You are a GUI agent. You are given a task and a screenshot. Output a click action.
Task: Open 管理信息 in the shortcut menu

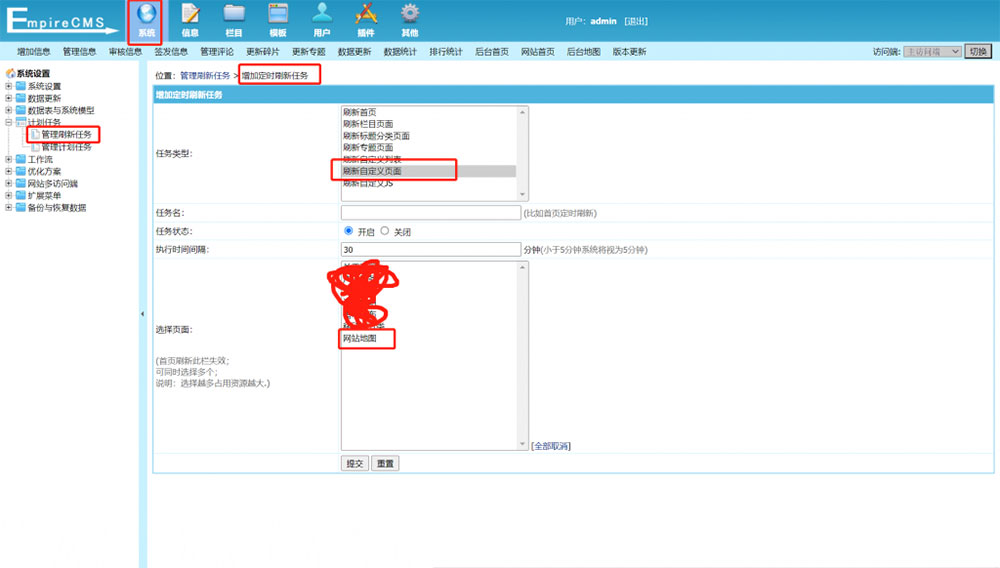point(79,52)
